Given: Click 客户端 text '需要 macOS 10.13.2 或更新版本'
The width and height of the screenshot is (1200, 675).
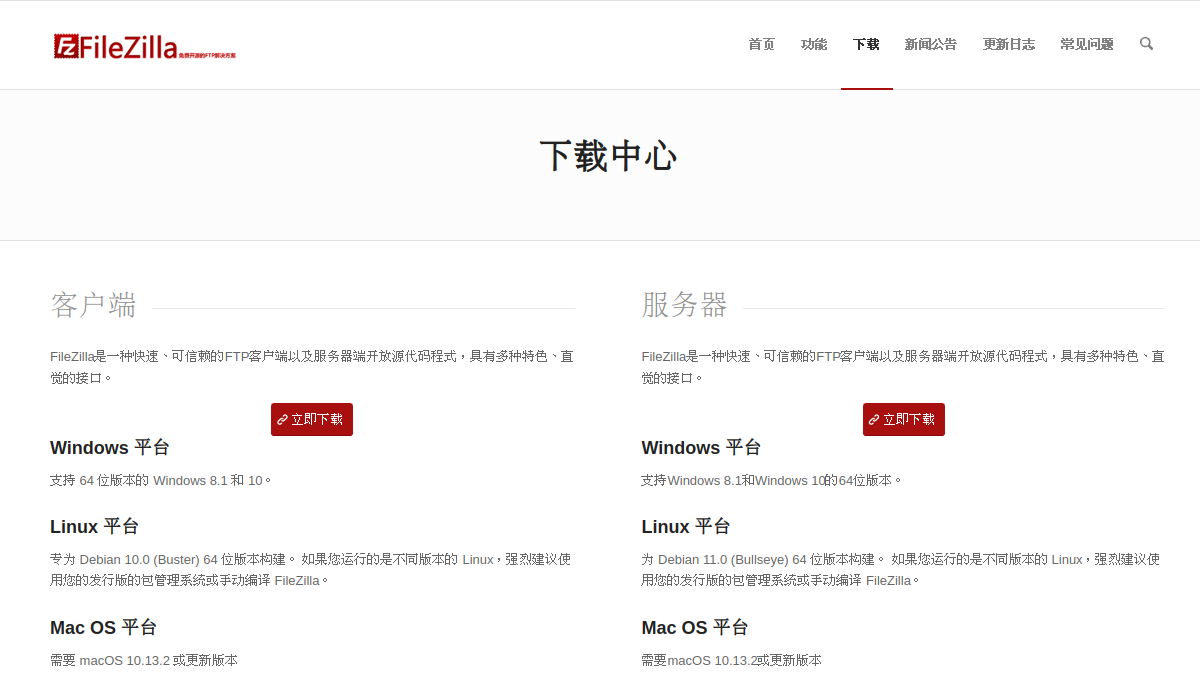Looking at the screenshot, I should [x=144, y=660].
